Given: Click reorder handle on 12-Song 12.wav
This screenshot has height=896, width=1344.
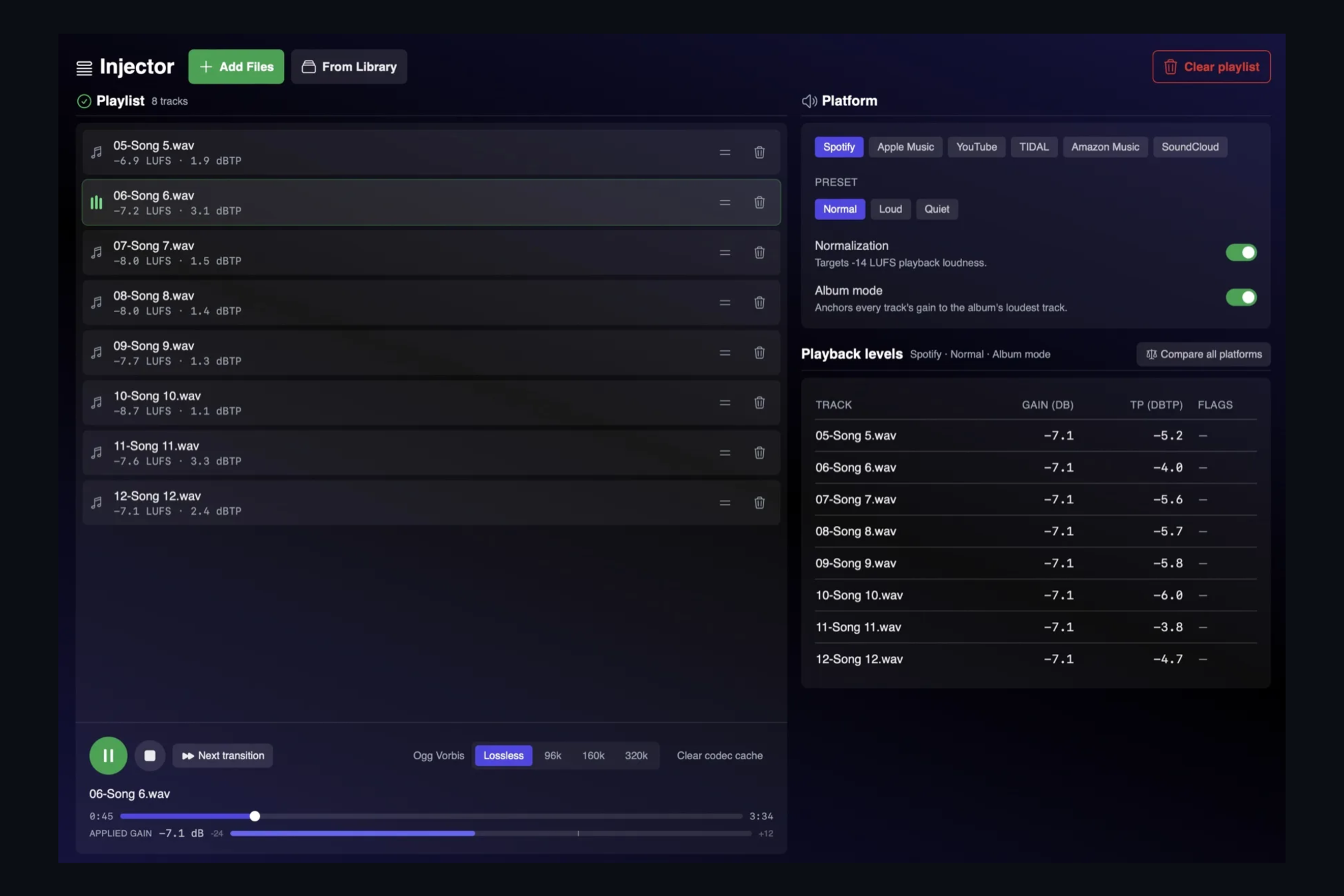Looking at the screenshot, I should (x=725, y=503).
